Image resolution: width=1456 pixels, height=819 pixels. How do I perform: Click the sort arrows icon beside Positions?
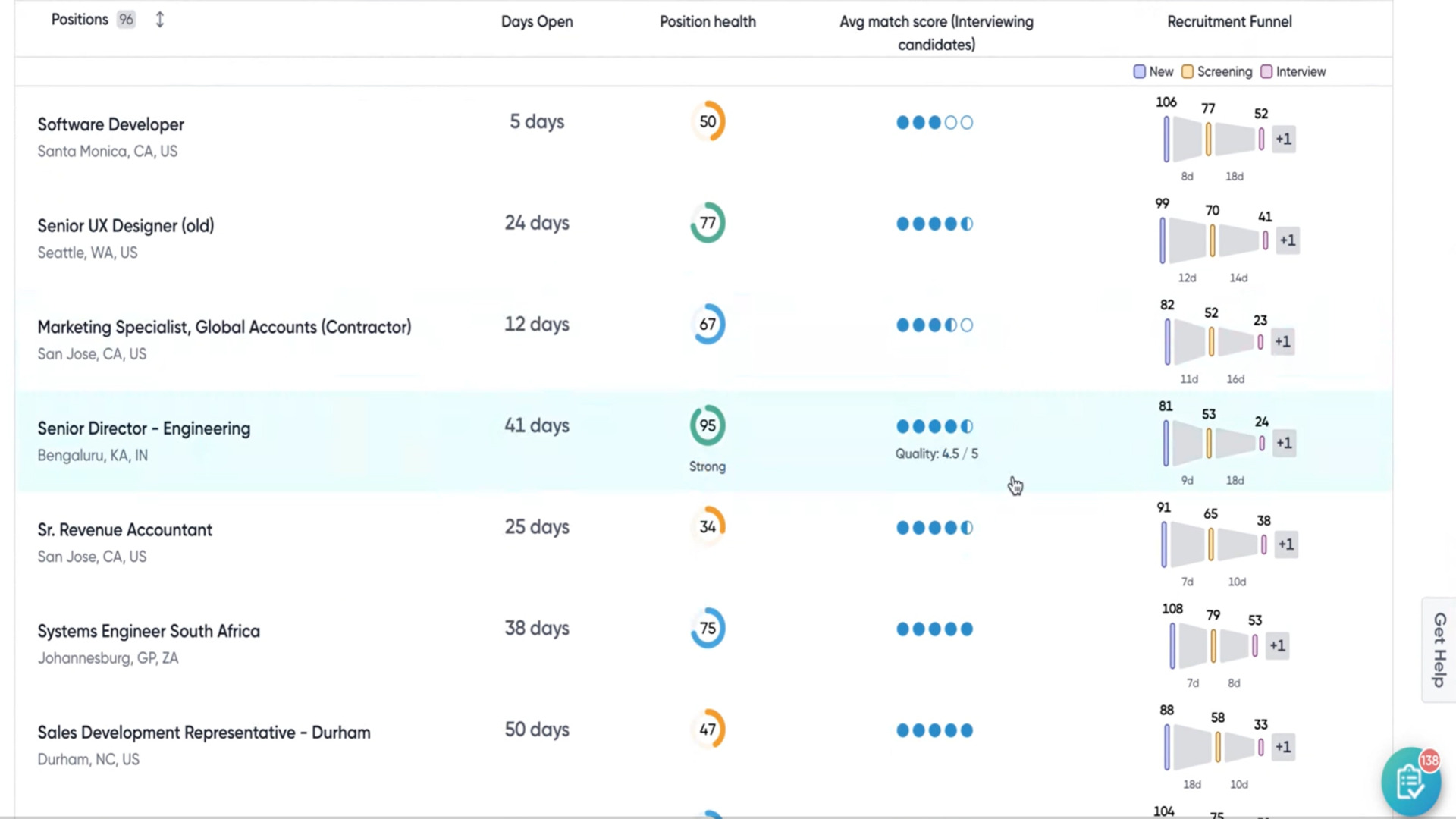coord(160,19)
